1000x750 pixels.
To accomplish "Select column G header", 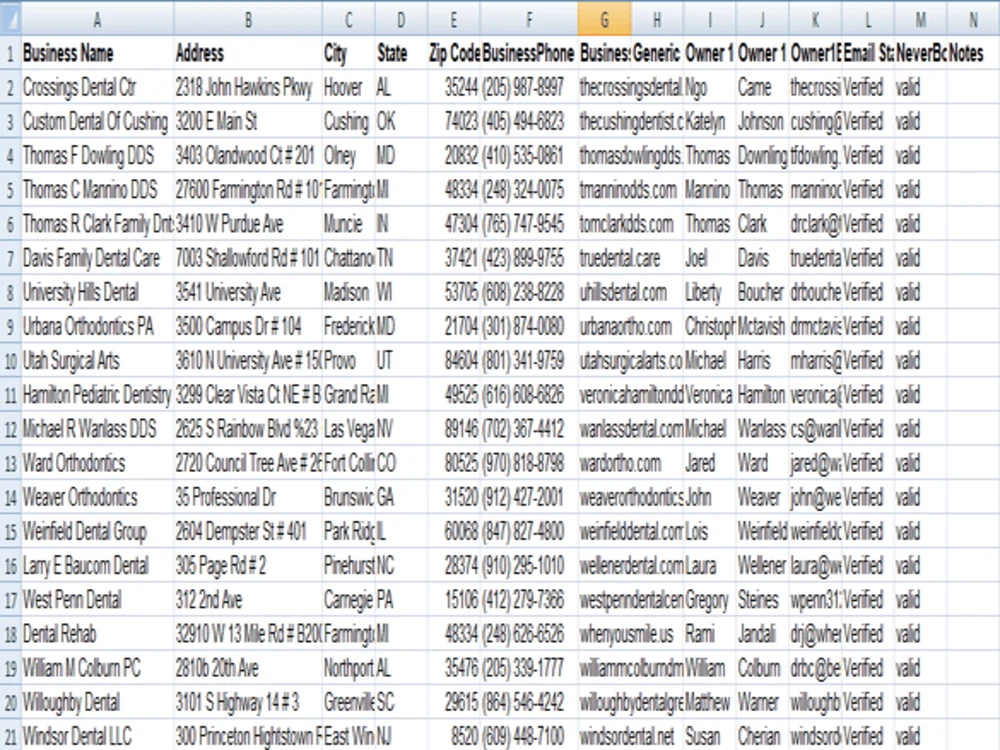I will [x=605, y=19].
